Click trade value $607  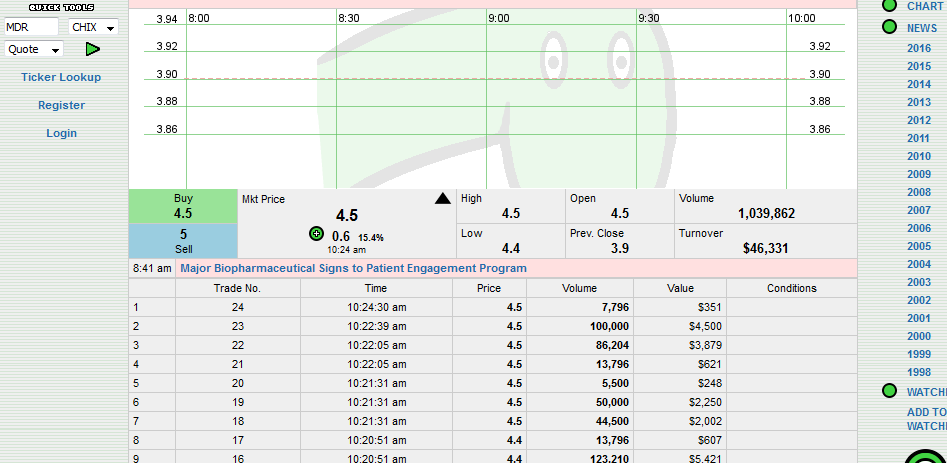710,441
